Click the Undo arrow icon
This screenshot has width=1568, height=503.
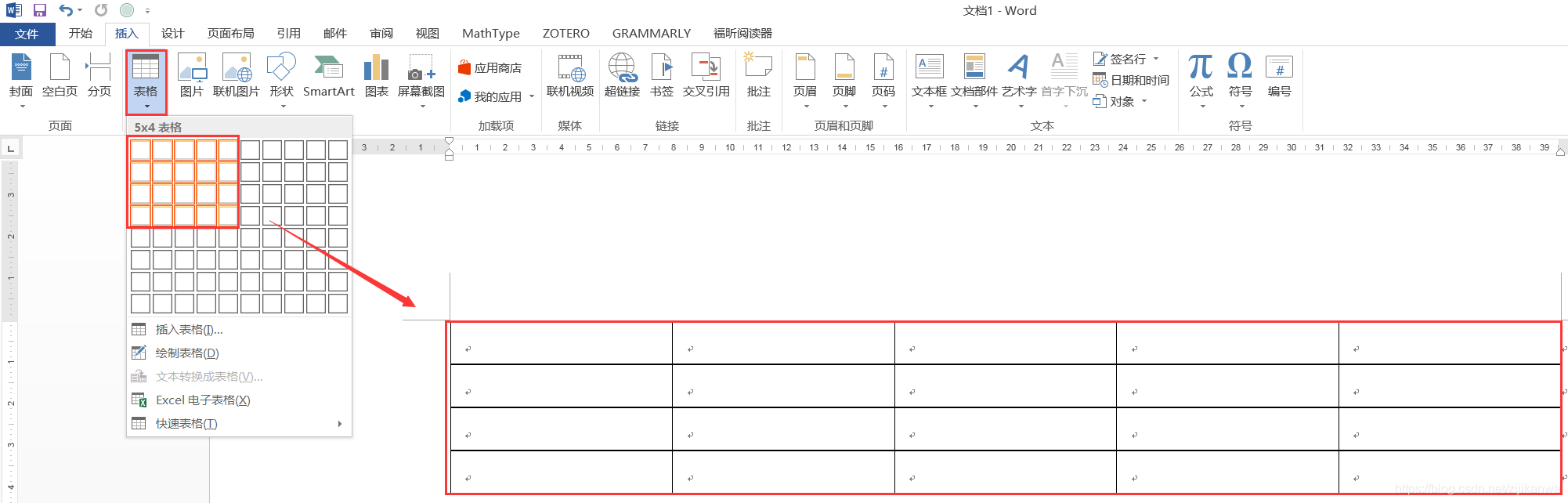[x=66, y=10]
